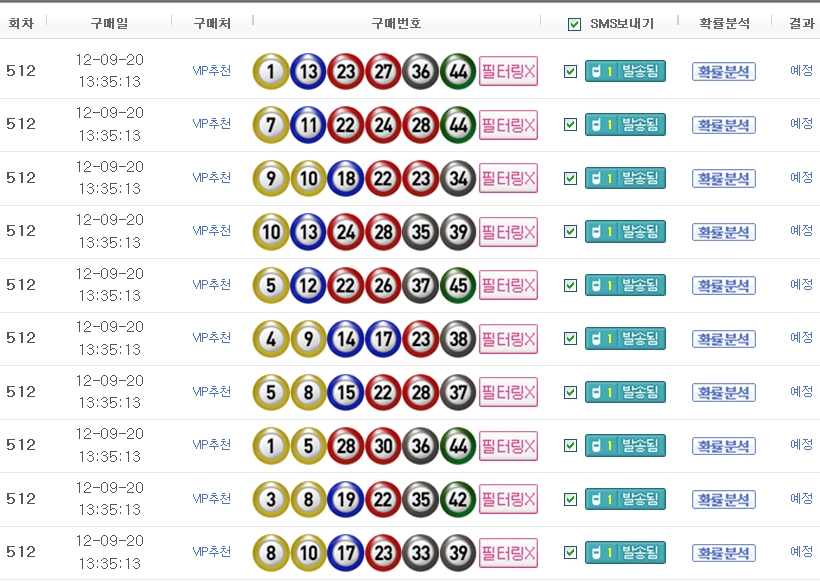
Task: Click the red ball 30 in eighth row
Action: 383,445
